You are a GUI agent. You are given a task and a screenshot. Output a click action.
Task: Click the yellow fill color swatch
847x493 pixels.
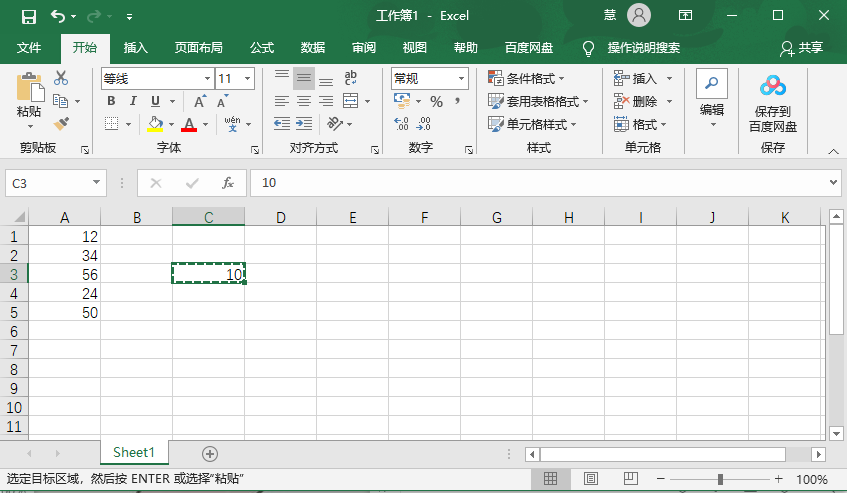tap(155, 124)
